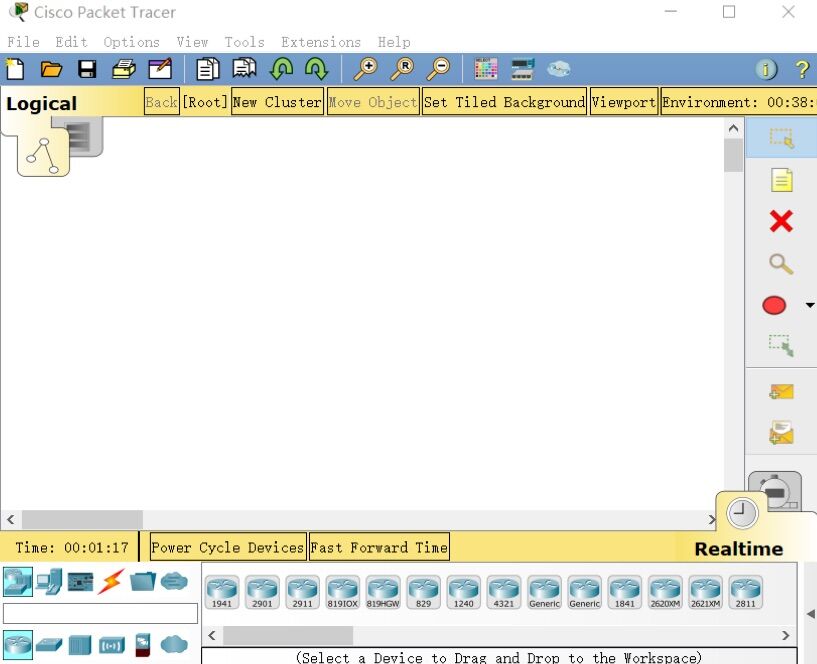Open the Help menu
The image size is (817, 664).
(x=394, y=42)
